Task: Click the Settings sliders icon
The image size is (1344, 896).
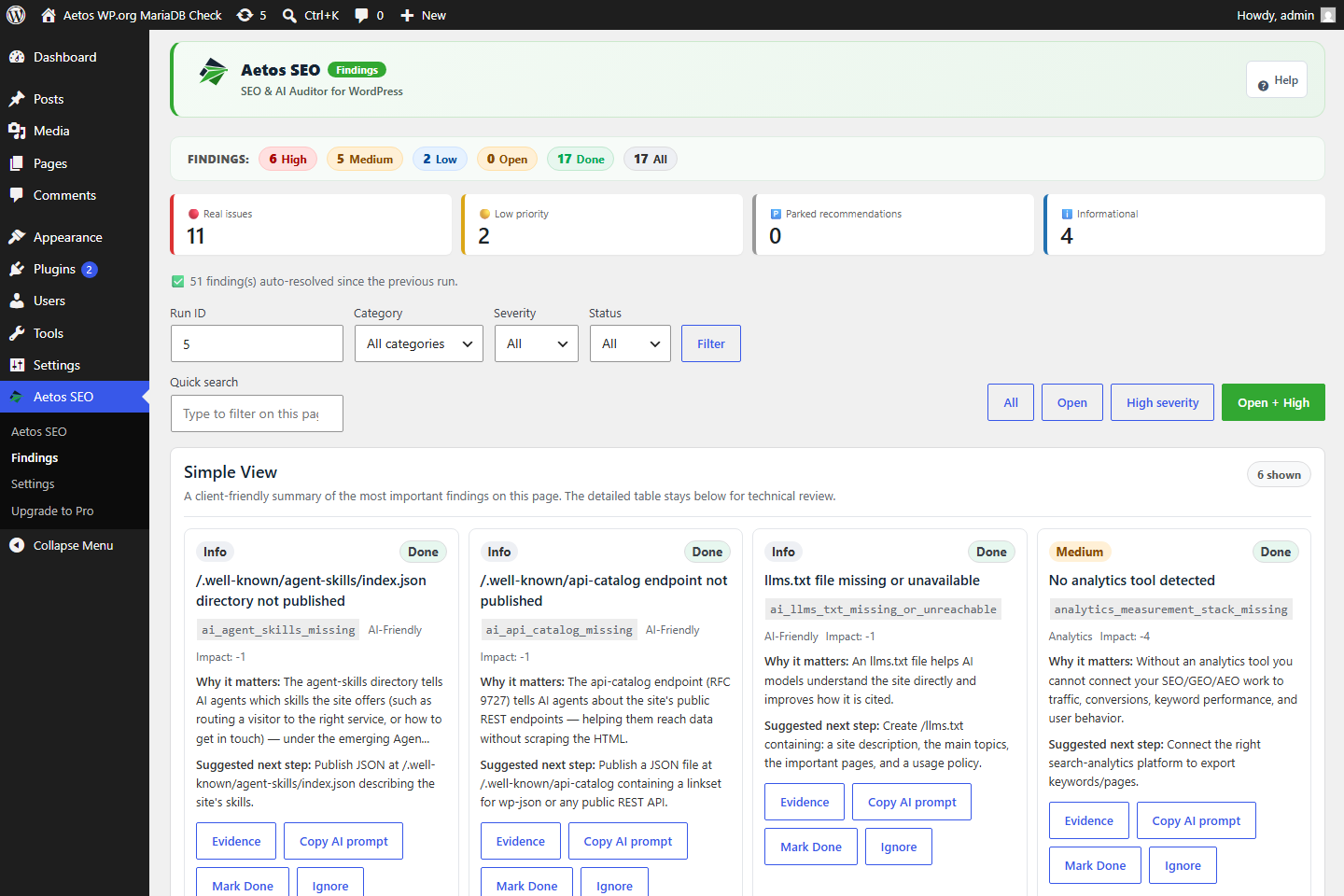Action: (x=17, y=365)
